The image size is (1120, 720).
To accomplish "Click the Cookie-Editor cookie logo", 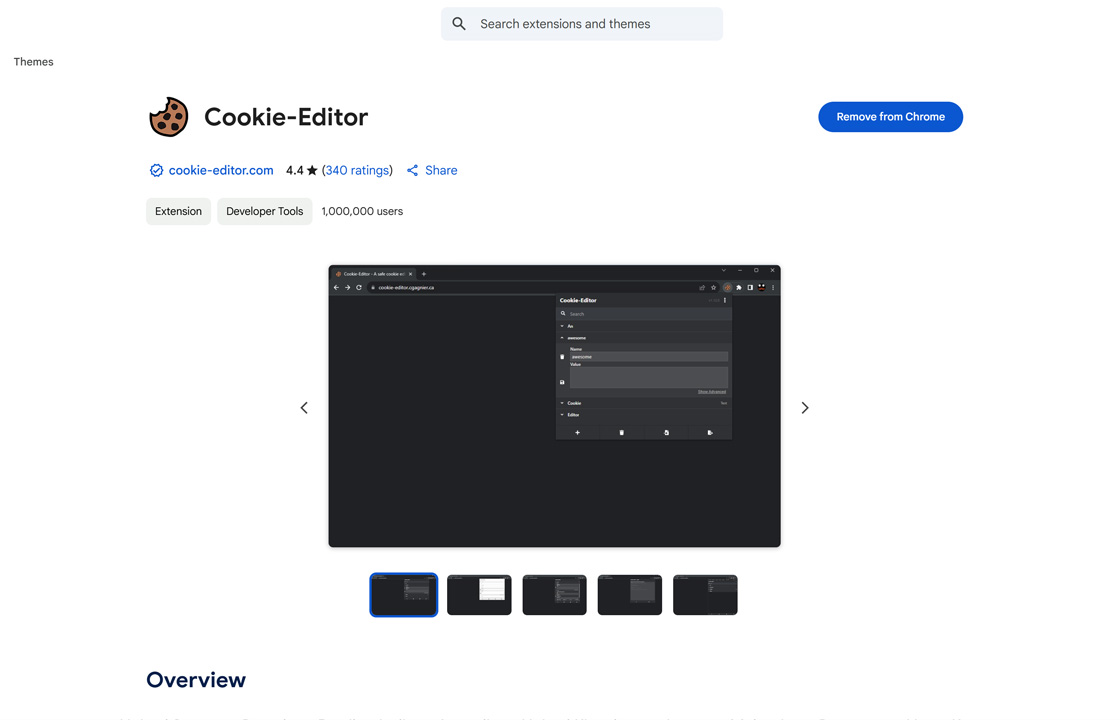I will coord(169,116).
